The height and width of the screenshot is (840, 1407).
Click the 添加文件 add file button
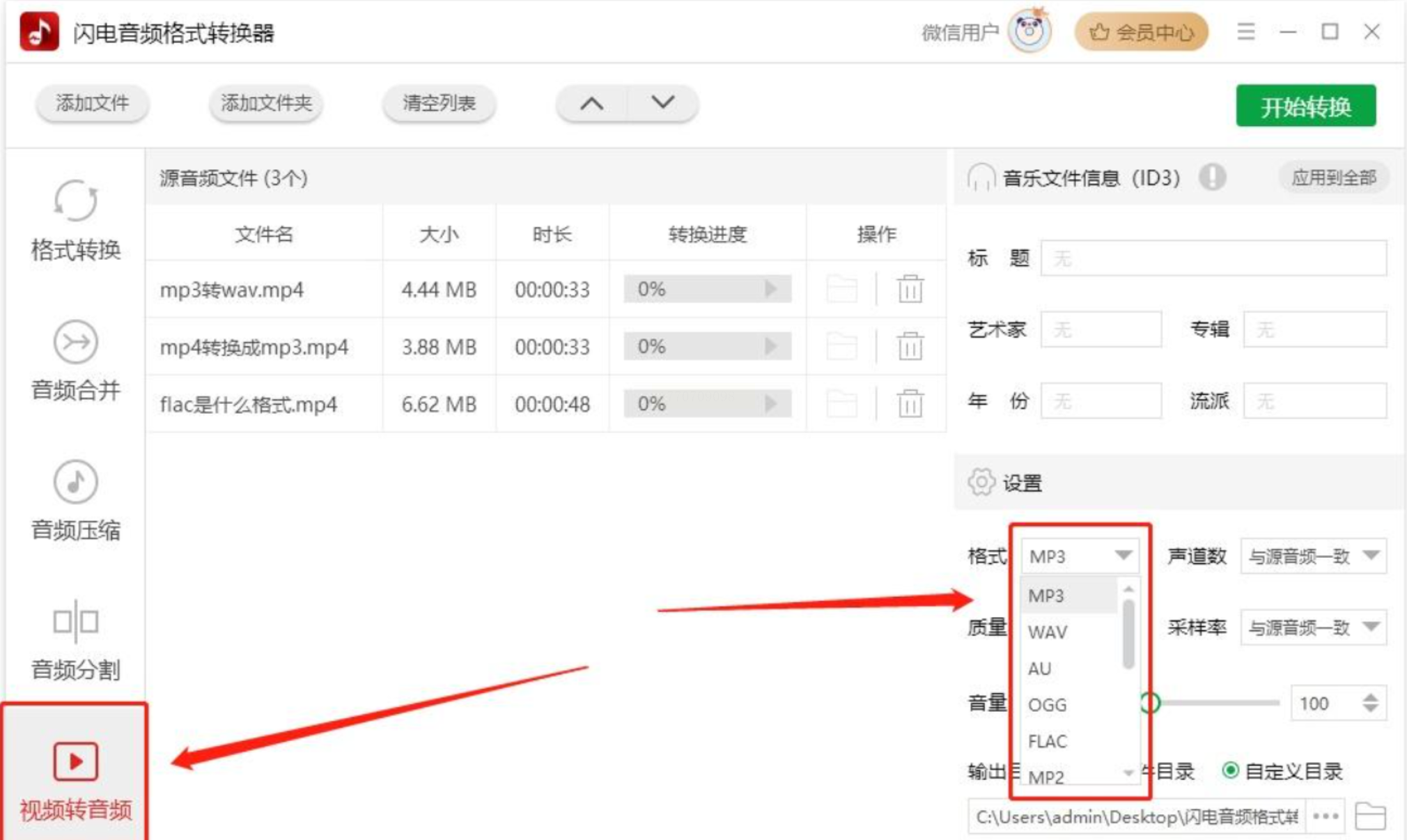point(92,104)
